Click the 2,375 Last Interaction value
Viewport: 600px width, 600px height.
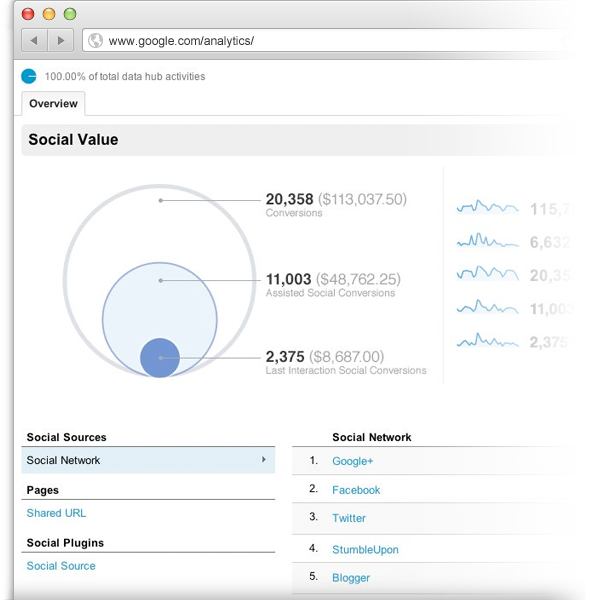click(285, 357)
